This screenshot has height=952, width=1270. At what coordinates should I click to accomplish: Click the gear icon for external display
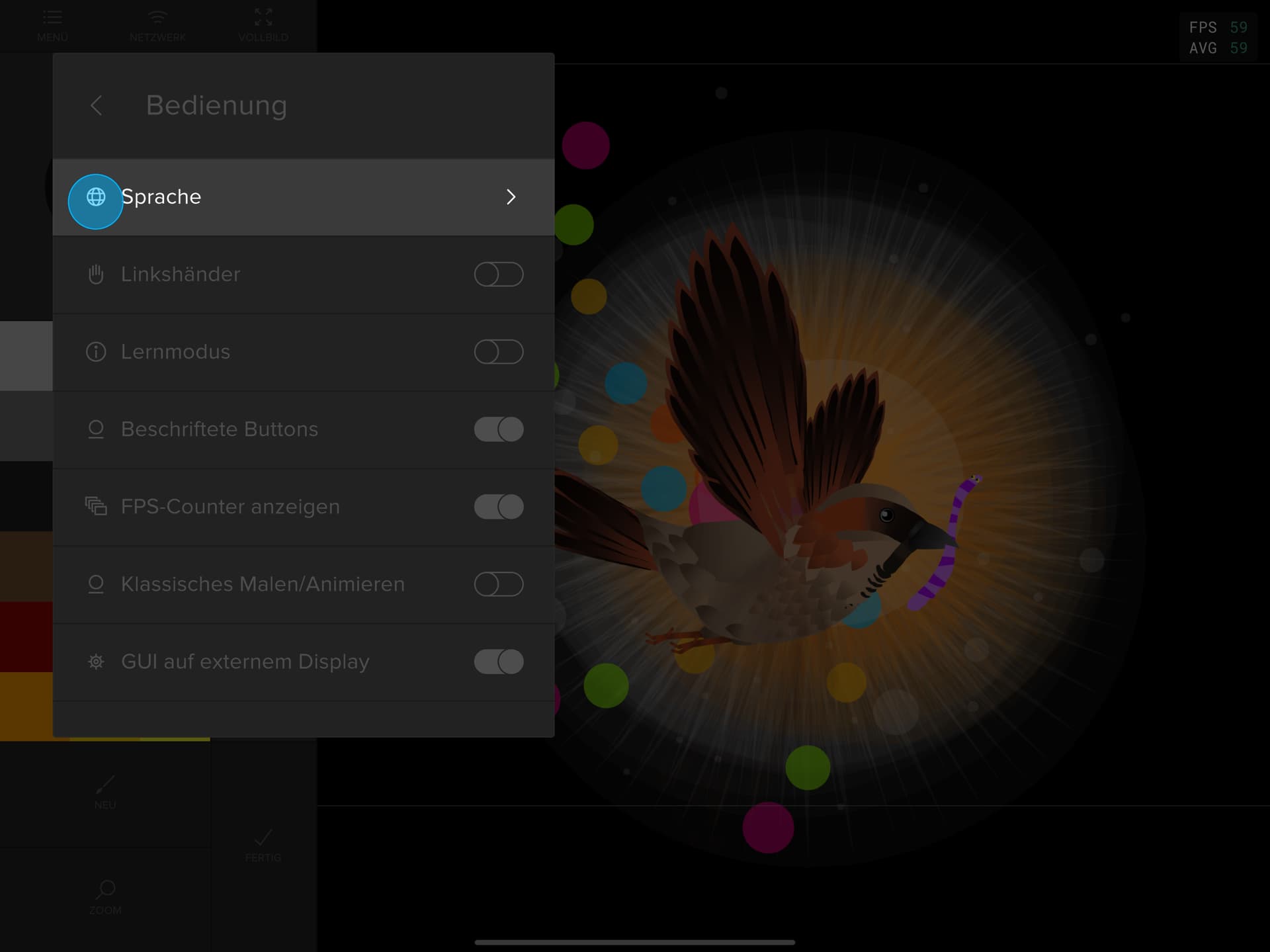pyautogui.click(x=96, y=662)
